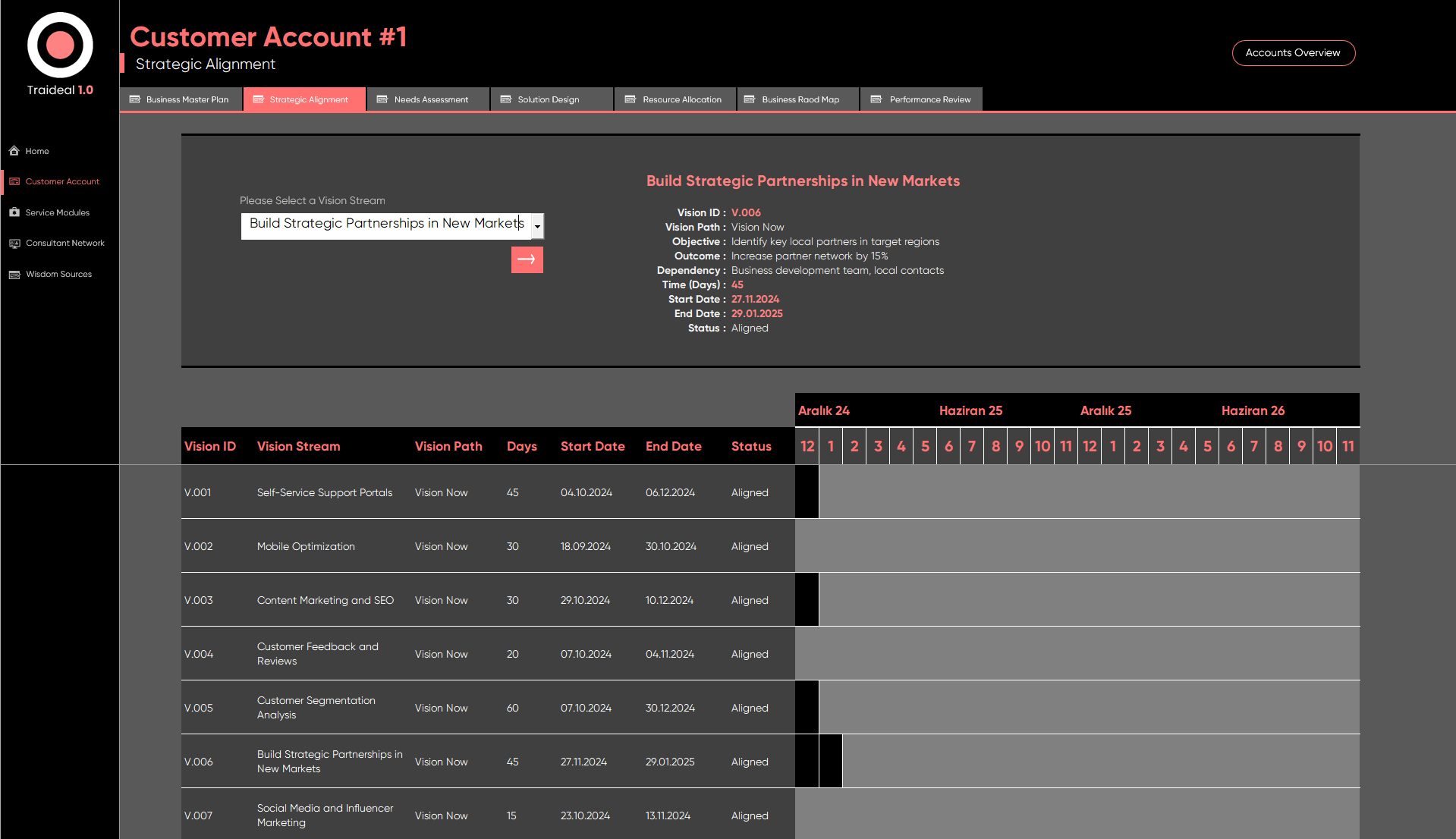This screenshot has height=839, width=1456.
Task: Click the Business Master Plan tab icon
Action: point(135,99)
